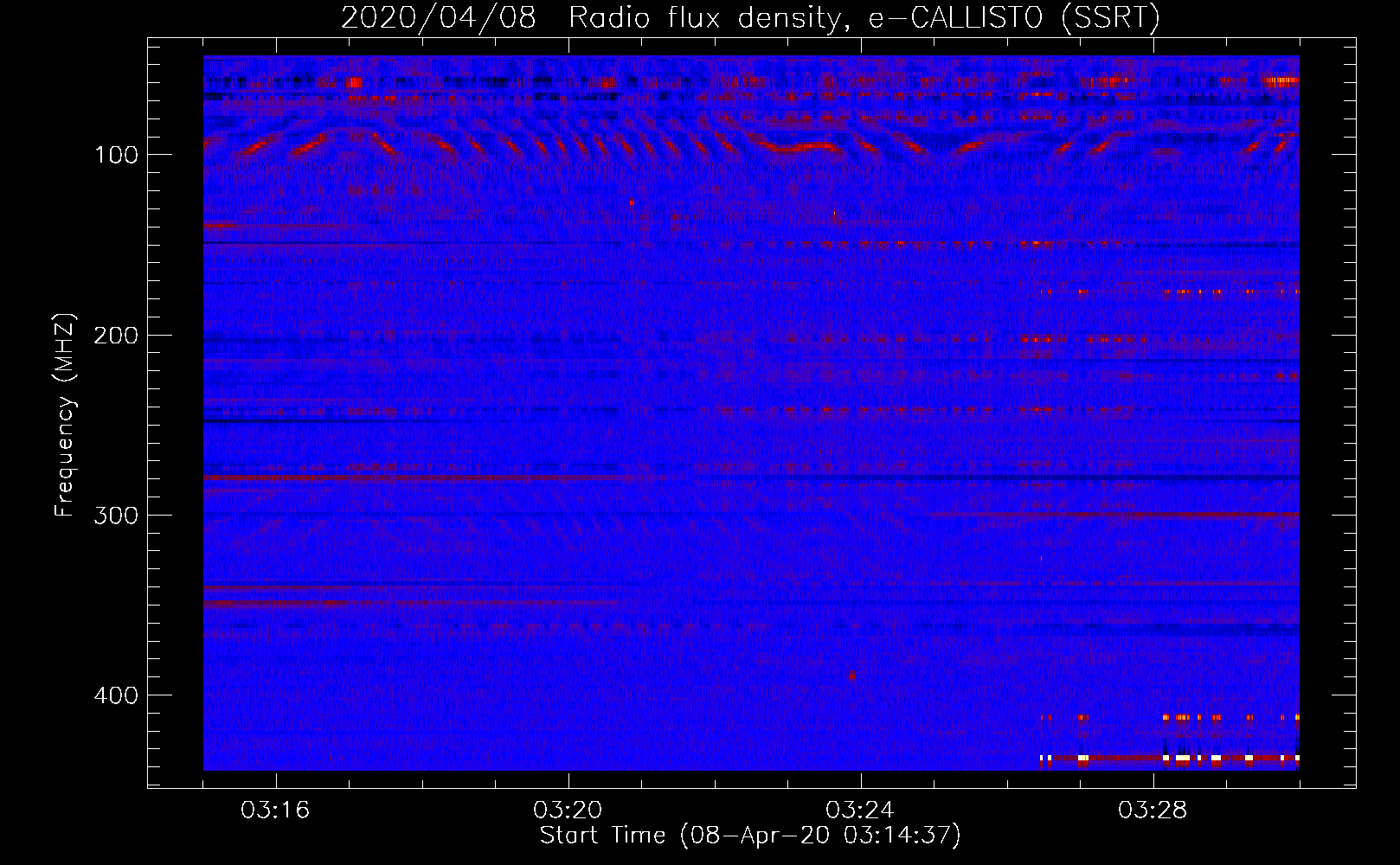Click the '03:16' time tick label

pos(275,811)
